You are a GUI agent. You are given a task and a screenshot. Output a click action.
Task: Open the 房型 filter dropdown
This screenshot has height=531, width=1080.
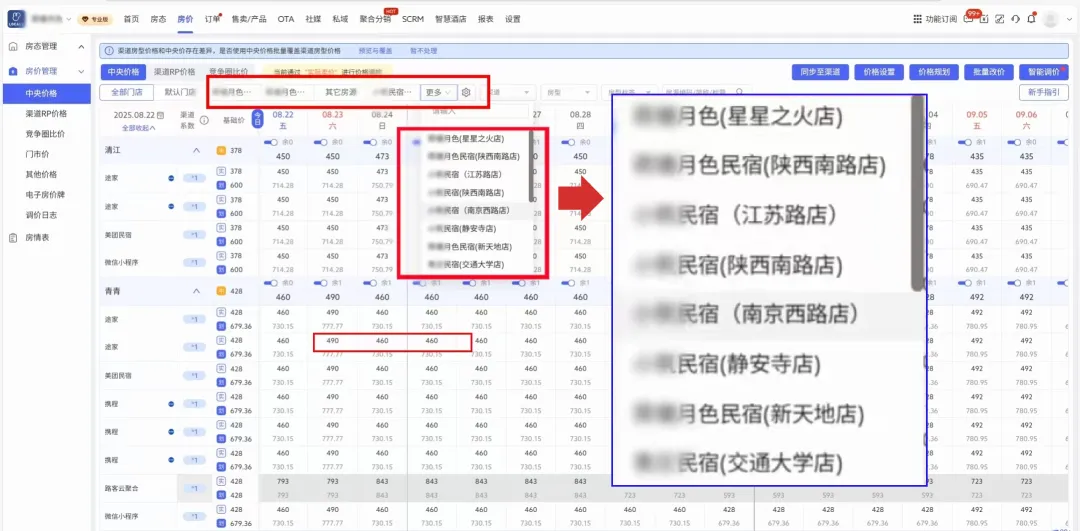569,92
